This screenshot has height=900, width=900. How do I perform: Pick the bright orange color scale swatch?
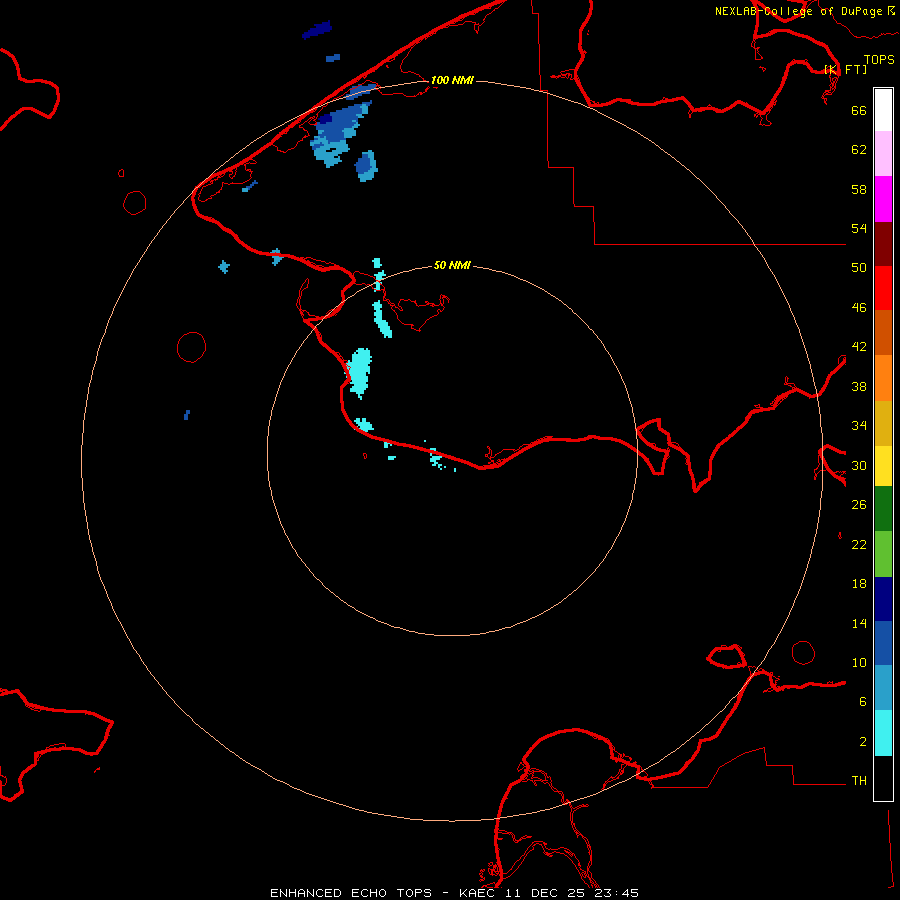[883, 378]
